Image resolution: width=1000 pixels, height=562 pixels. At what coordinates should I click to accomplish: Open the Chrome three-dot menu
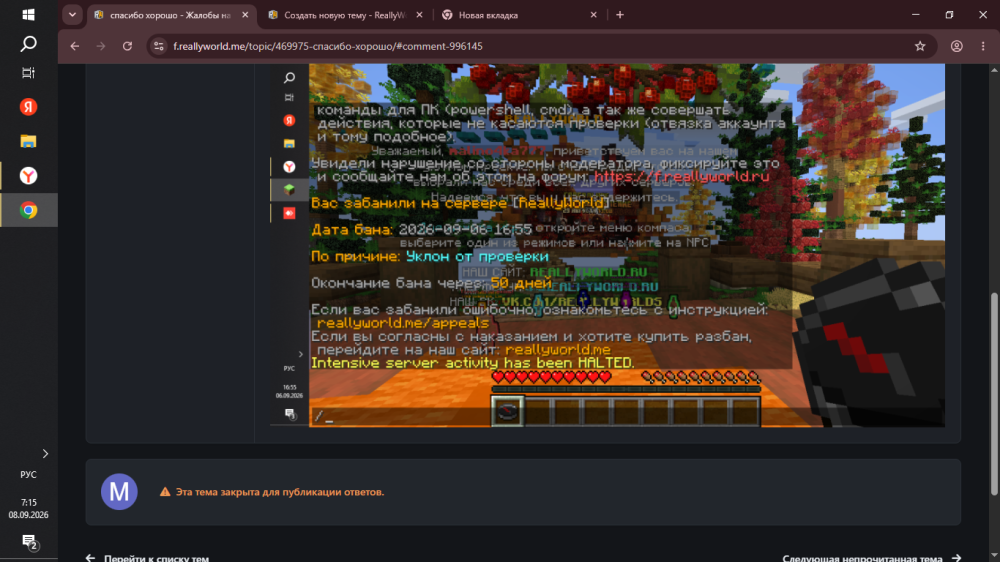pyautogui.click(x=983, y=46)
